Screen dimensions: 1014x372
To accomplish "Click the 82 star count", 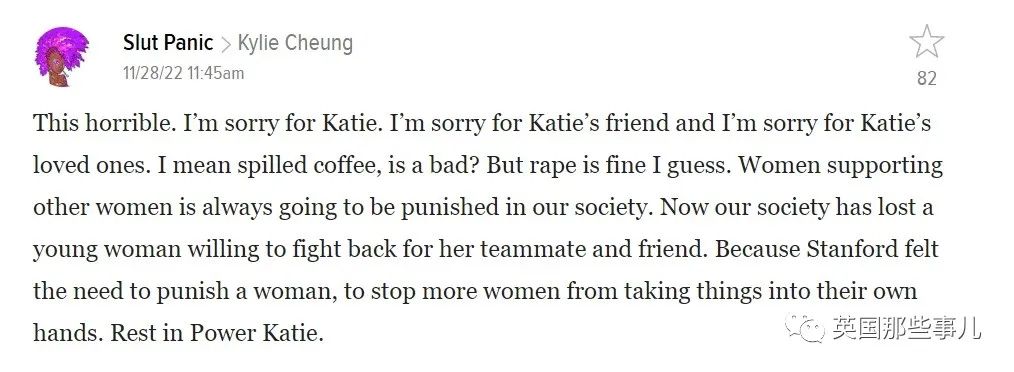I will 926,78.
